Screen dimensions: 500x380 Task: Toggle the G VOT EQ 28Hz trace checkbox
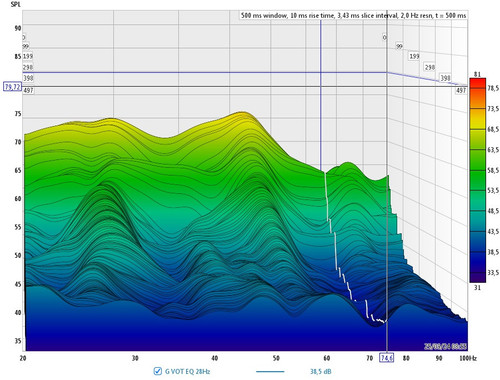pos(158,371)
